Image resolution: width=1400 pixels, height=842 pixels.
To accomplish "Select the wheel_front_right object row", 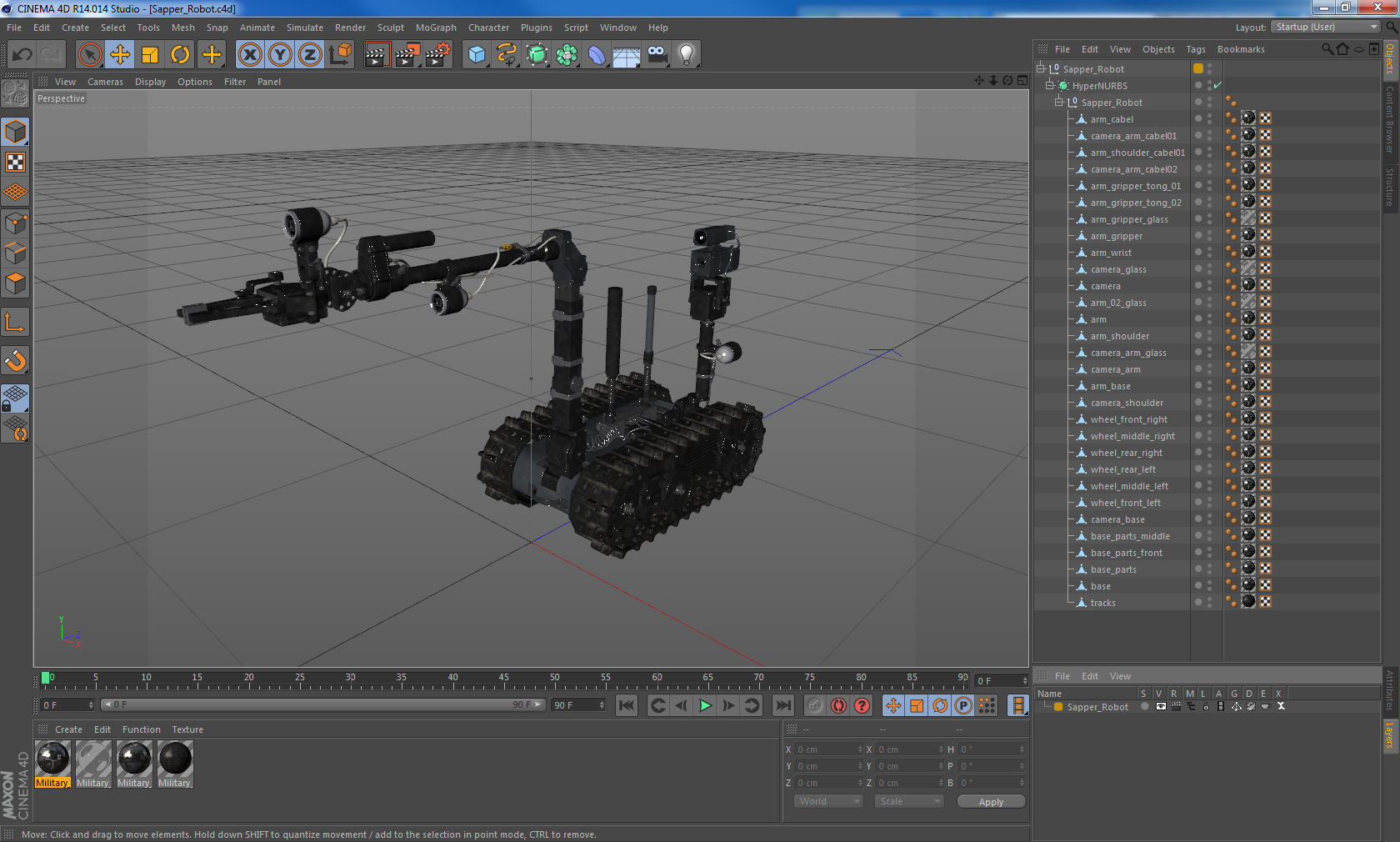I will (1128, 419).
